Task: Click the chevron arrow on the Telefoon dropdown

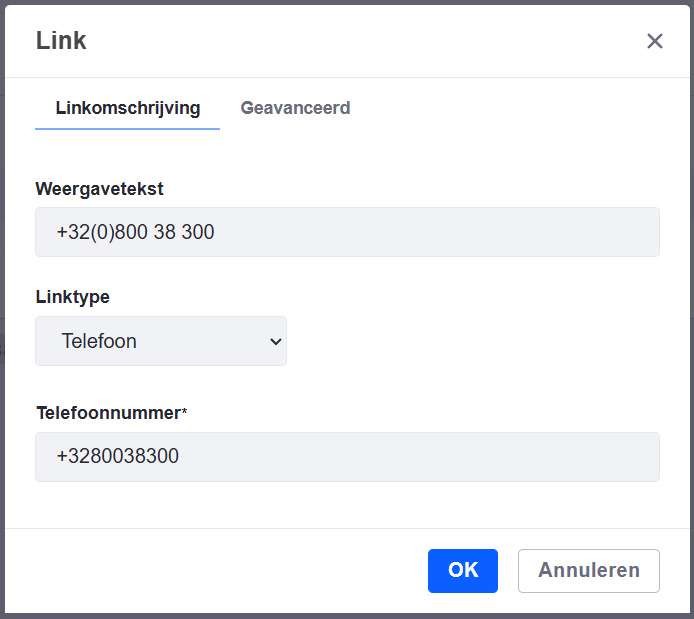Action: coord(276,341)
